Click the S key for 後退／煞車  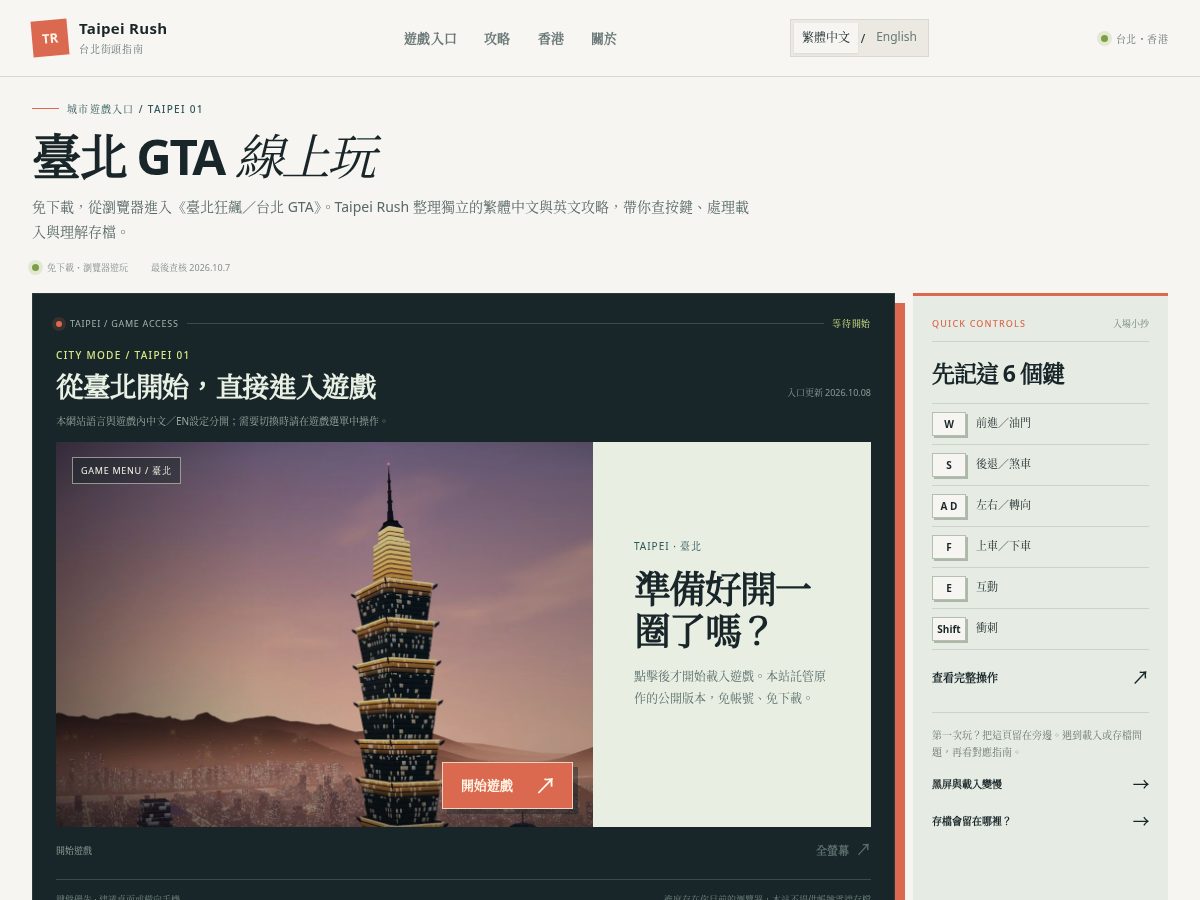point(949,465)
